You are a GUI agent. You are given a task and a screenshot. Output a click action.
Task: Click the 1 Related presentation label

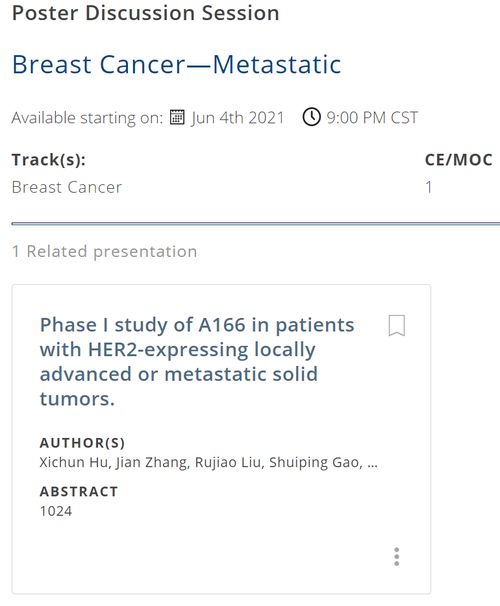104,252
